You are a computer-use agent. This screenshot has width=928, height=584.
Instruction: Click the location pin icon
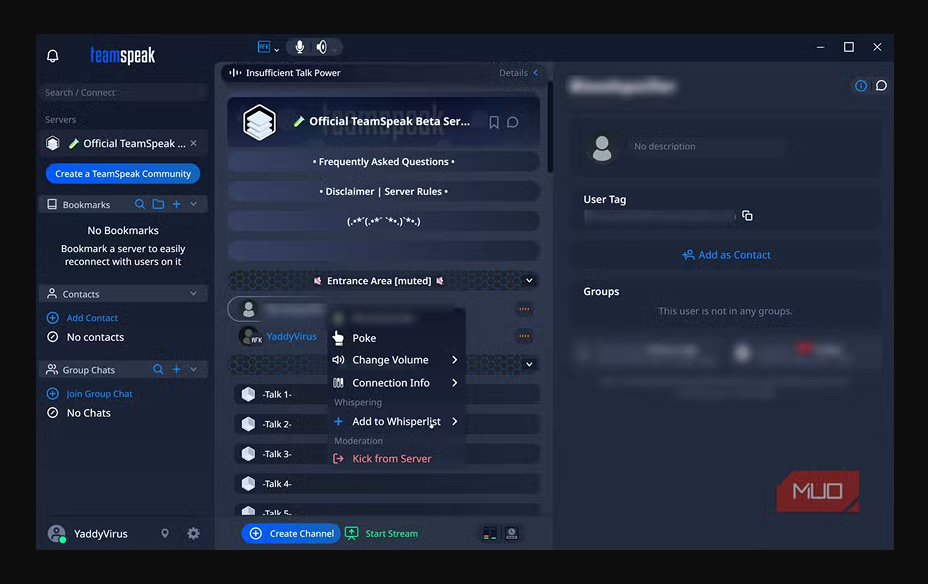pyautogui.click(x=165, y=533)
